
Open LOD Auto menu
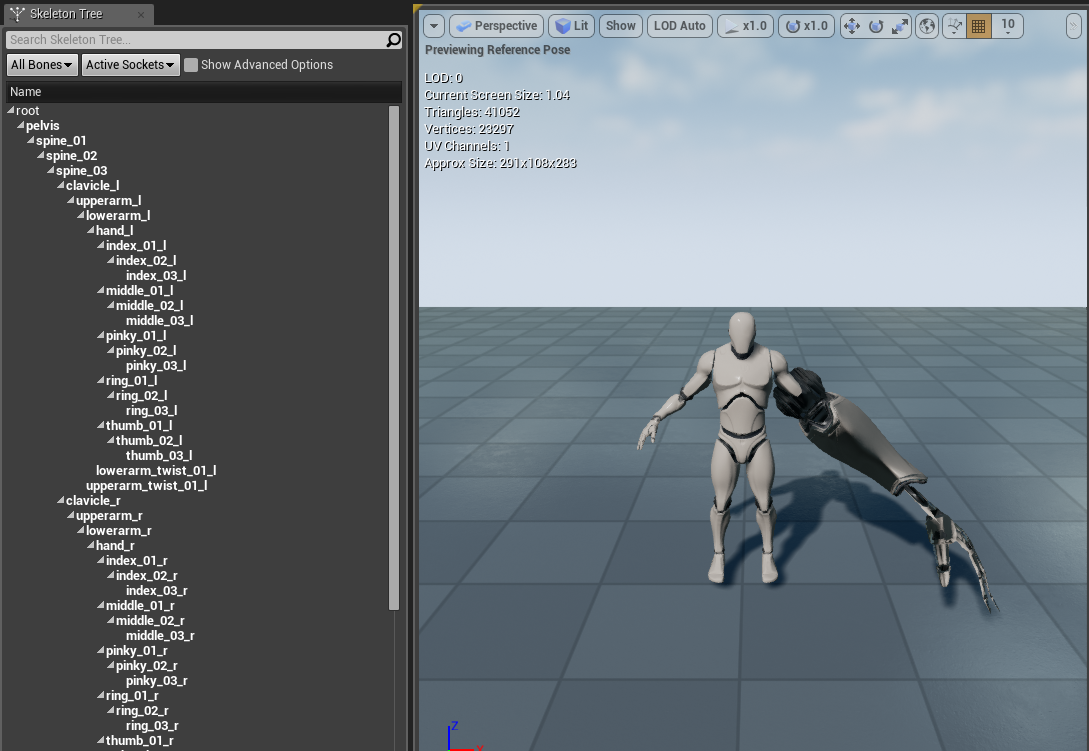tap(679, 26)
